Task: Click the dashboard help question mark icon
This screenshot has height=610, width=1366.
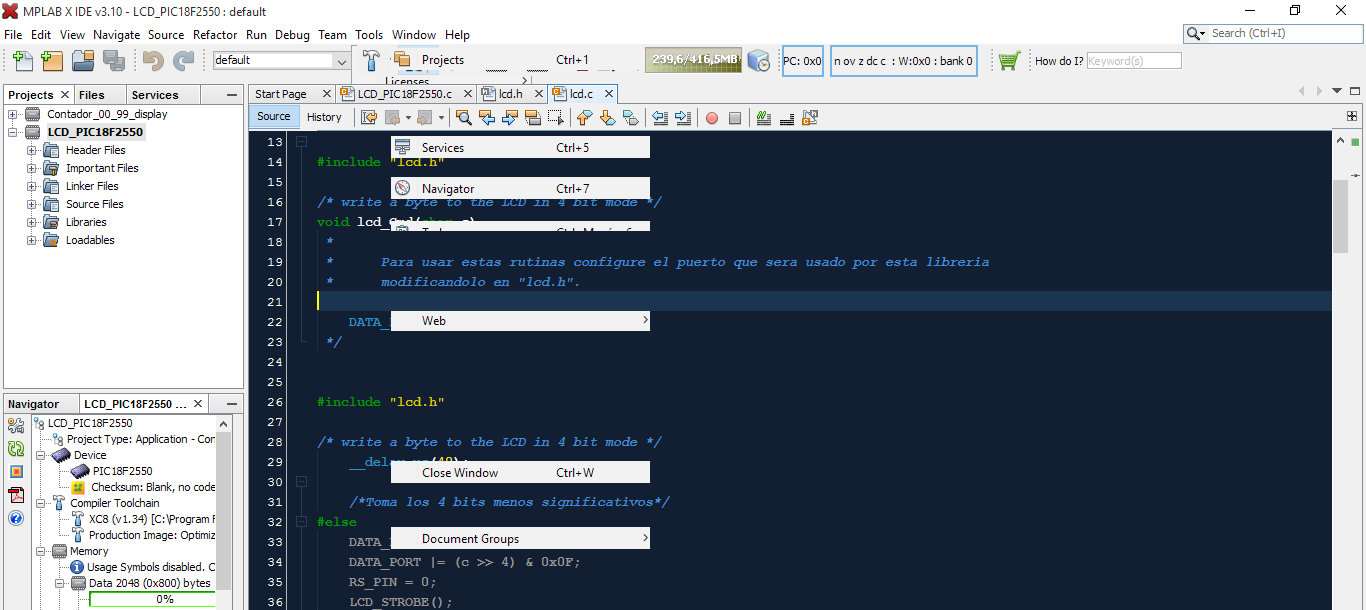Action: pos(16,518)
